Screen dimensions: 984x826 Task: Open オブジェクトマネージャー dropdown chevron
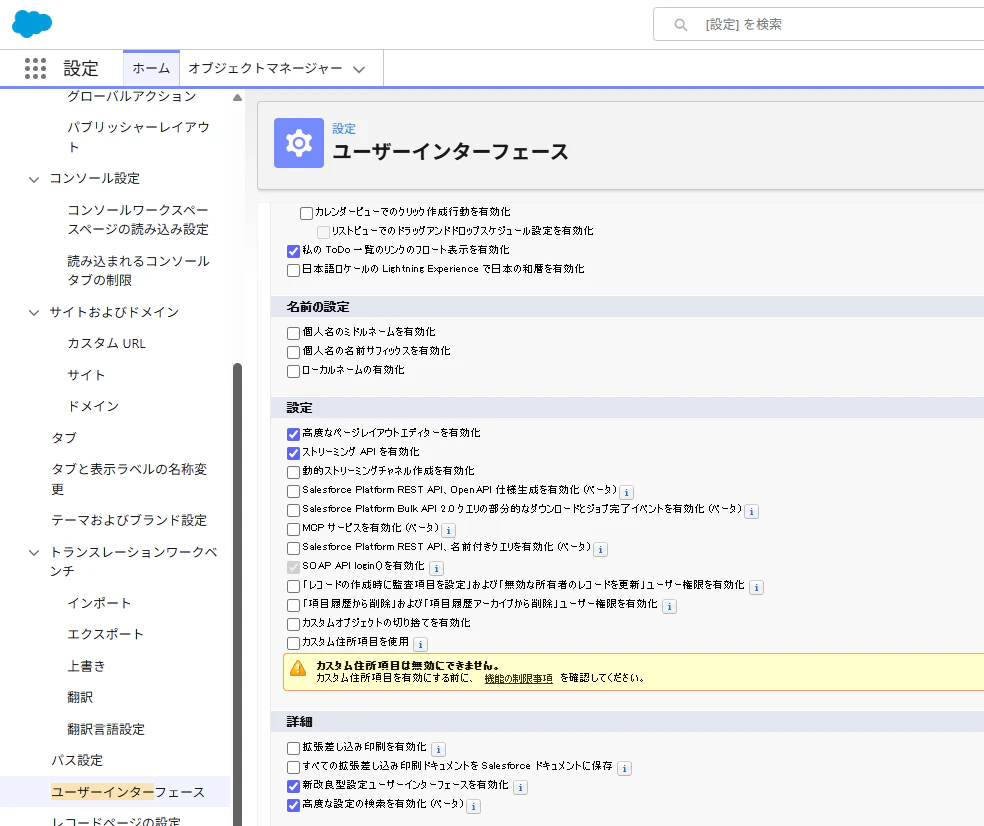coord(359,69)
